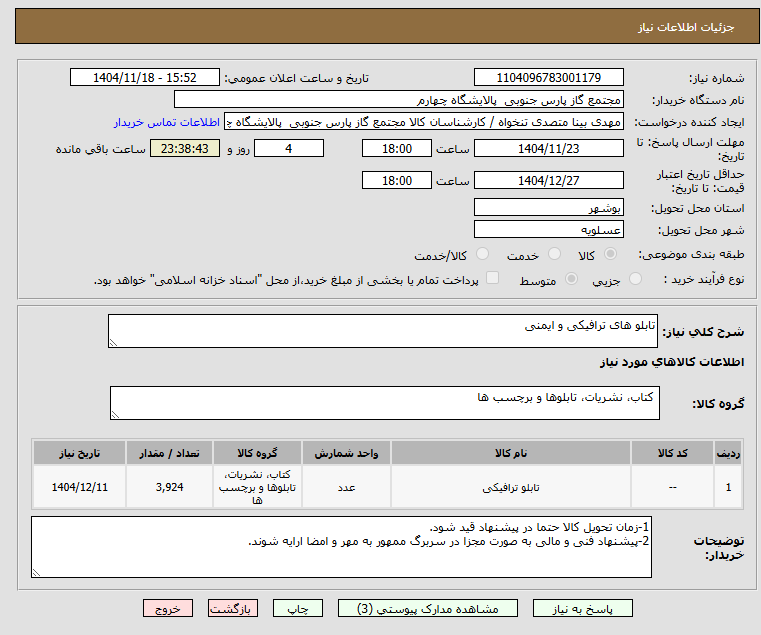Select the متوسط purchase type radio
The height and width of the screenshot is (635, 761).
pyautogui.click(x=572, y=279)
